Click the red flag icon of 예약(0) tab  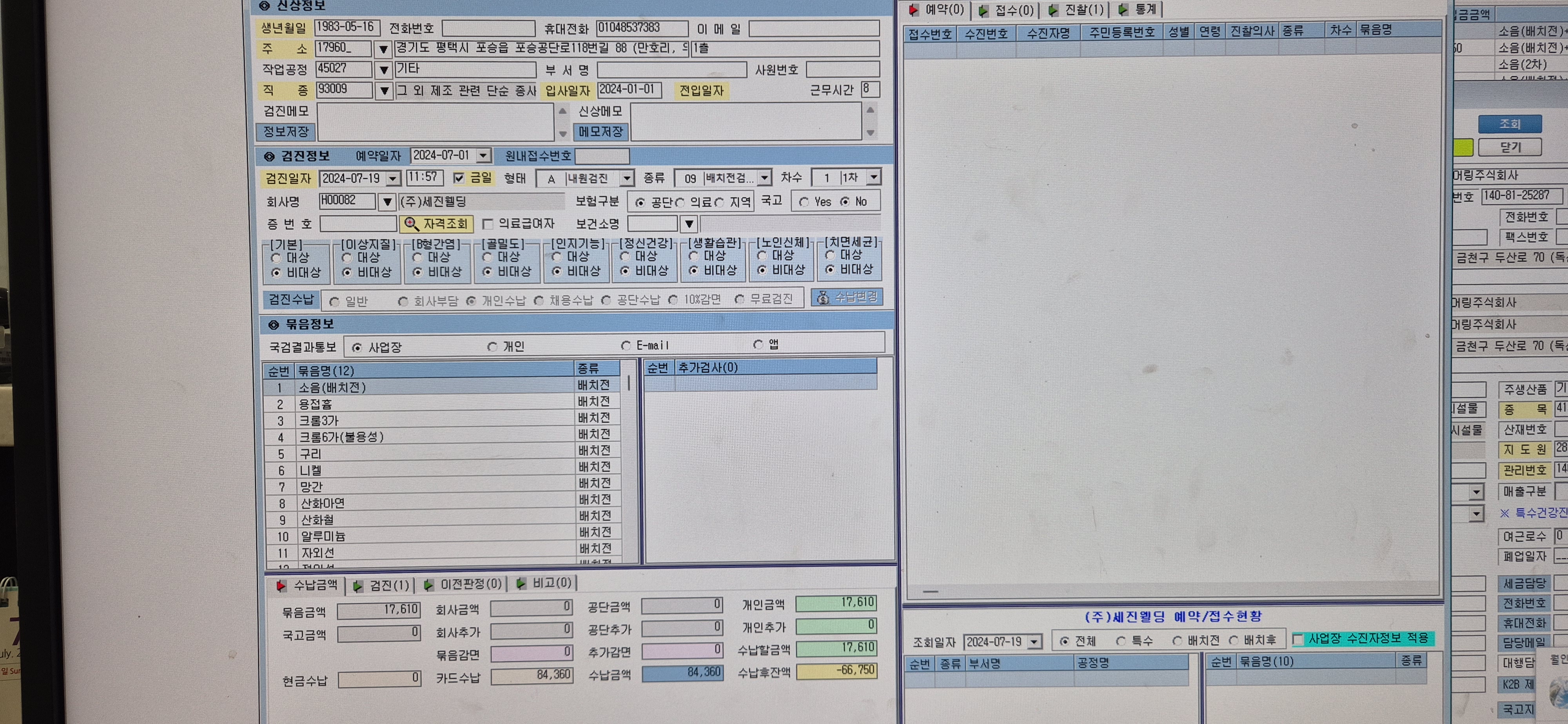click(x=914, y=10)
